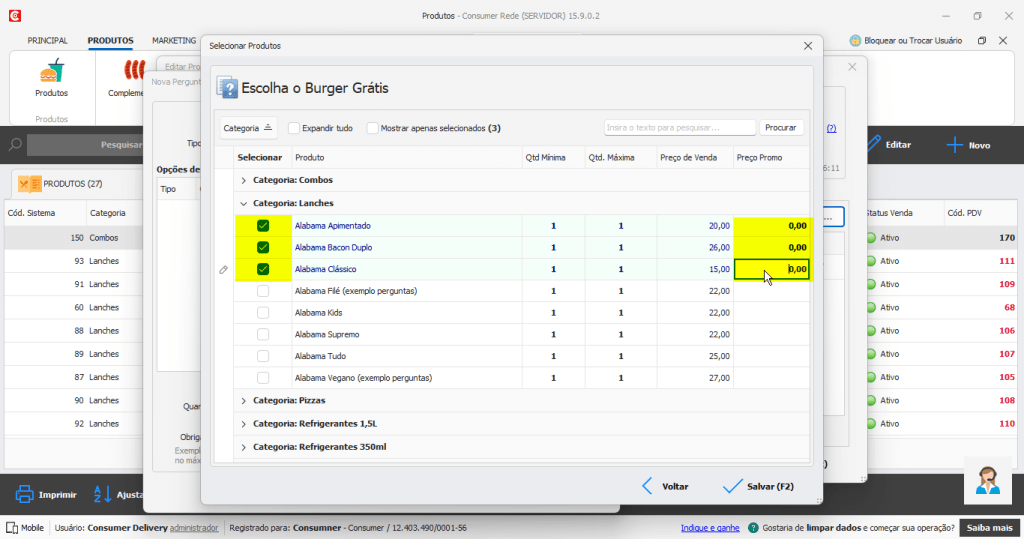Close the Selecionar Produtos dialog
The height and width of the screenshot is (539, 1024).
point(808,46)
